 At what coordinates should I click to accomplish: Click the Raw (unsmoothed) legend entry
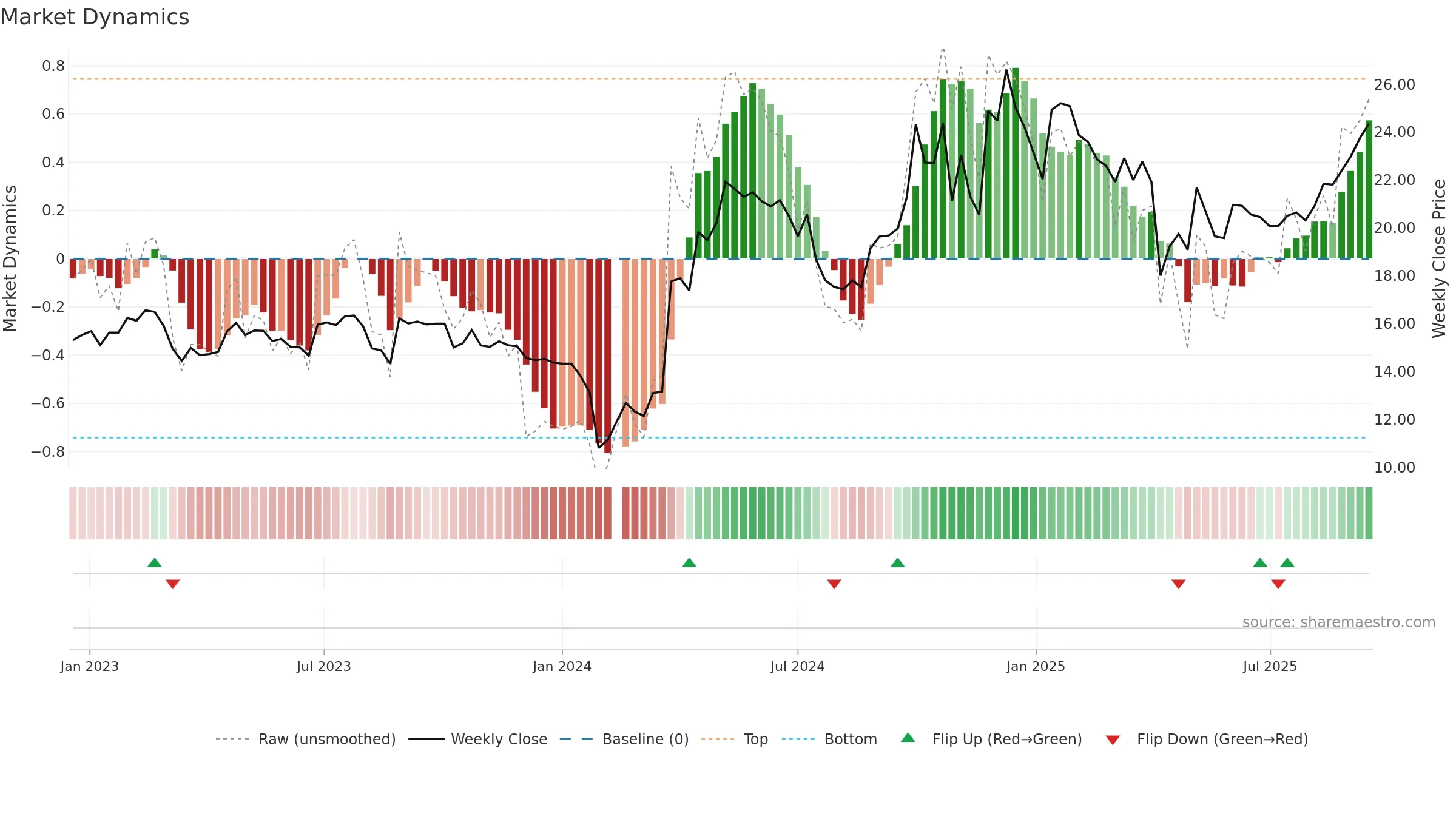tap(305, 739)
